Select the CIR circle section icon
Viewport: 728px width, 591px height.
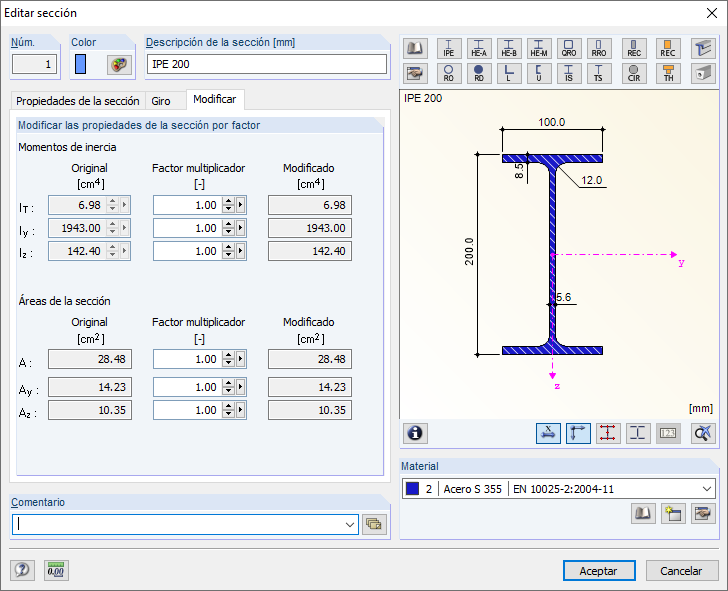click(634, 73)
